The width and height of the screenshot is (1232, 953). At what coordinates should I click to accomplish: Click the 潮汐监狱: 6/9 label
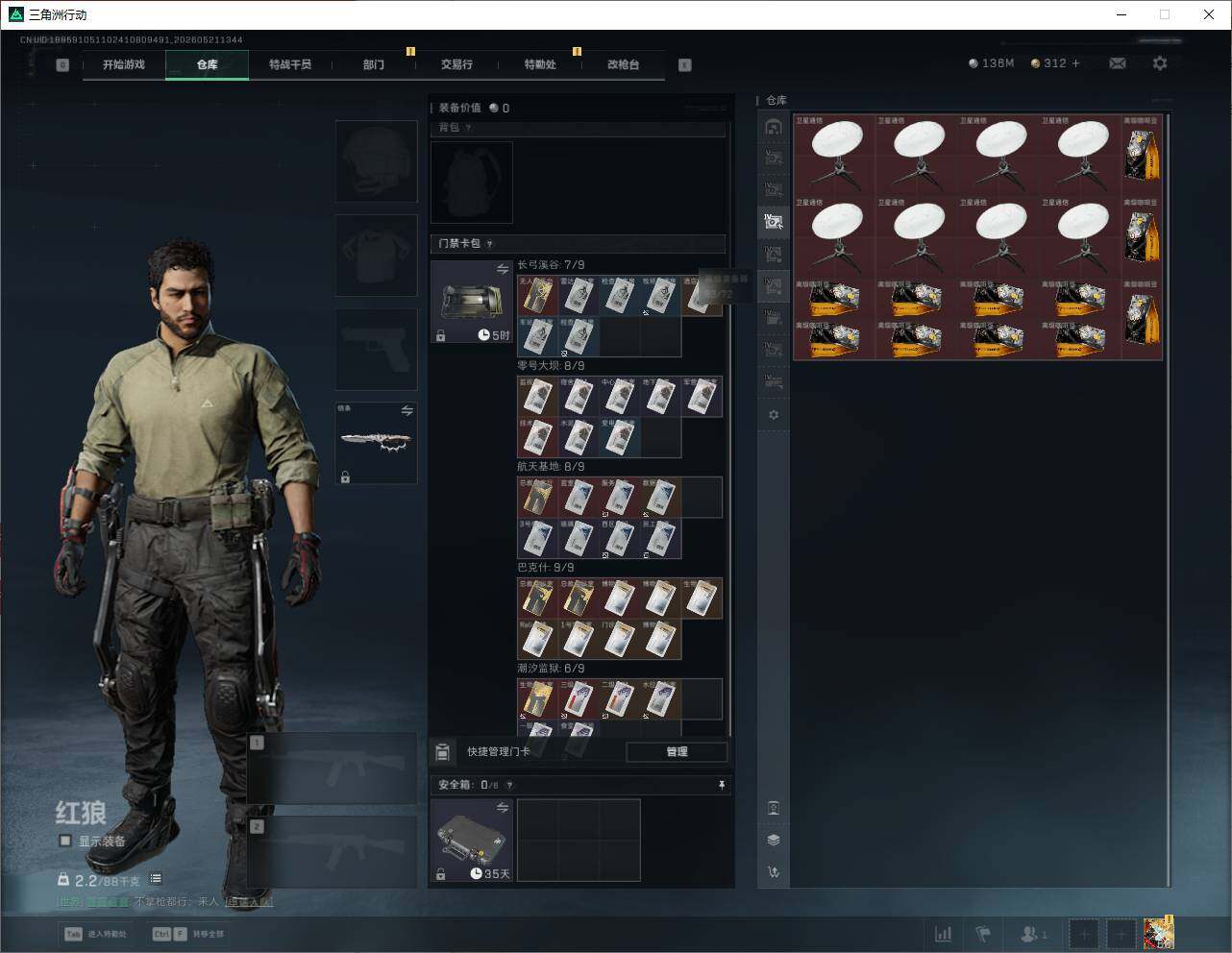(x=551, y=669)
